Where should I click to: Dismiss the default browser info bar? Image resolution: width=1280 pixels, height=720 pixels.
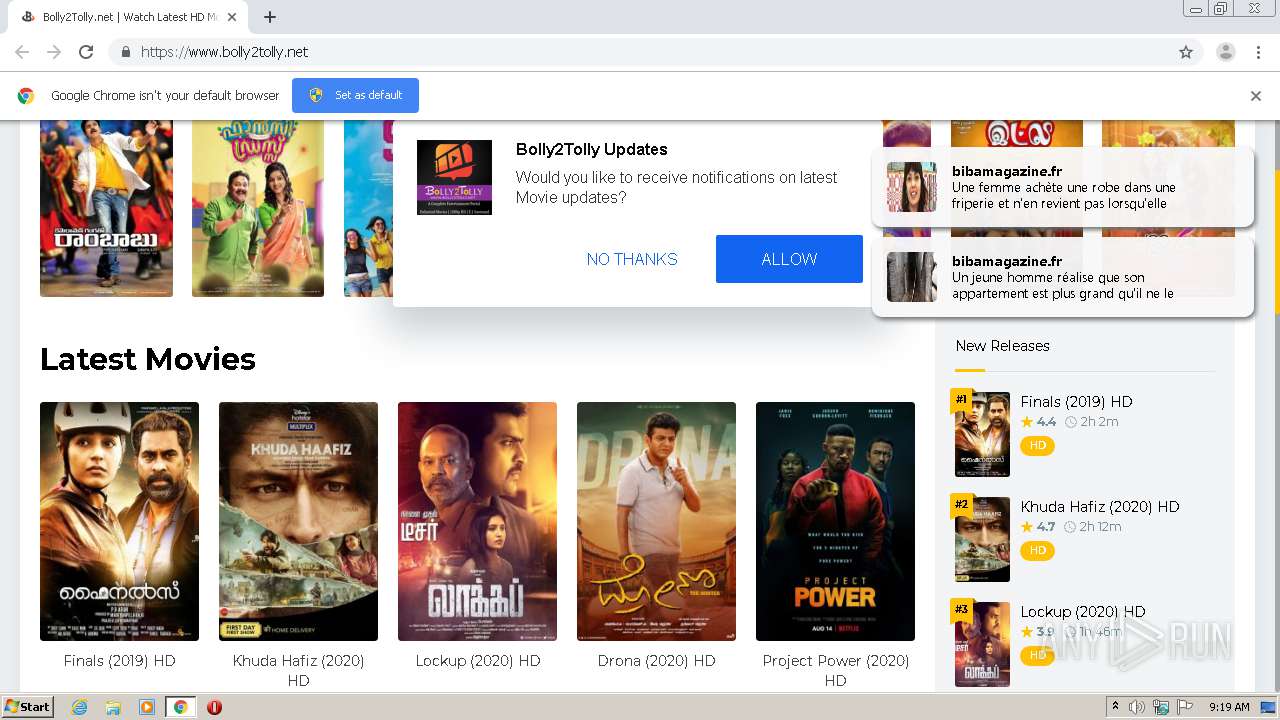coord(1256,96)
